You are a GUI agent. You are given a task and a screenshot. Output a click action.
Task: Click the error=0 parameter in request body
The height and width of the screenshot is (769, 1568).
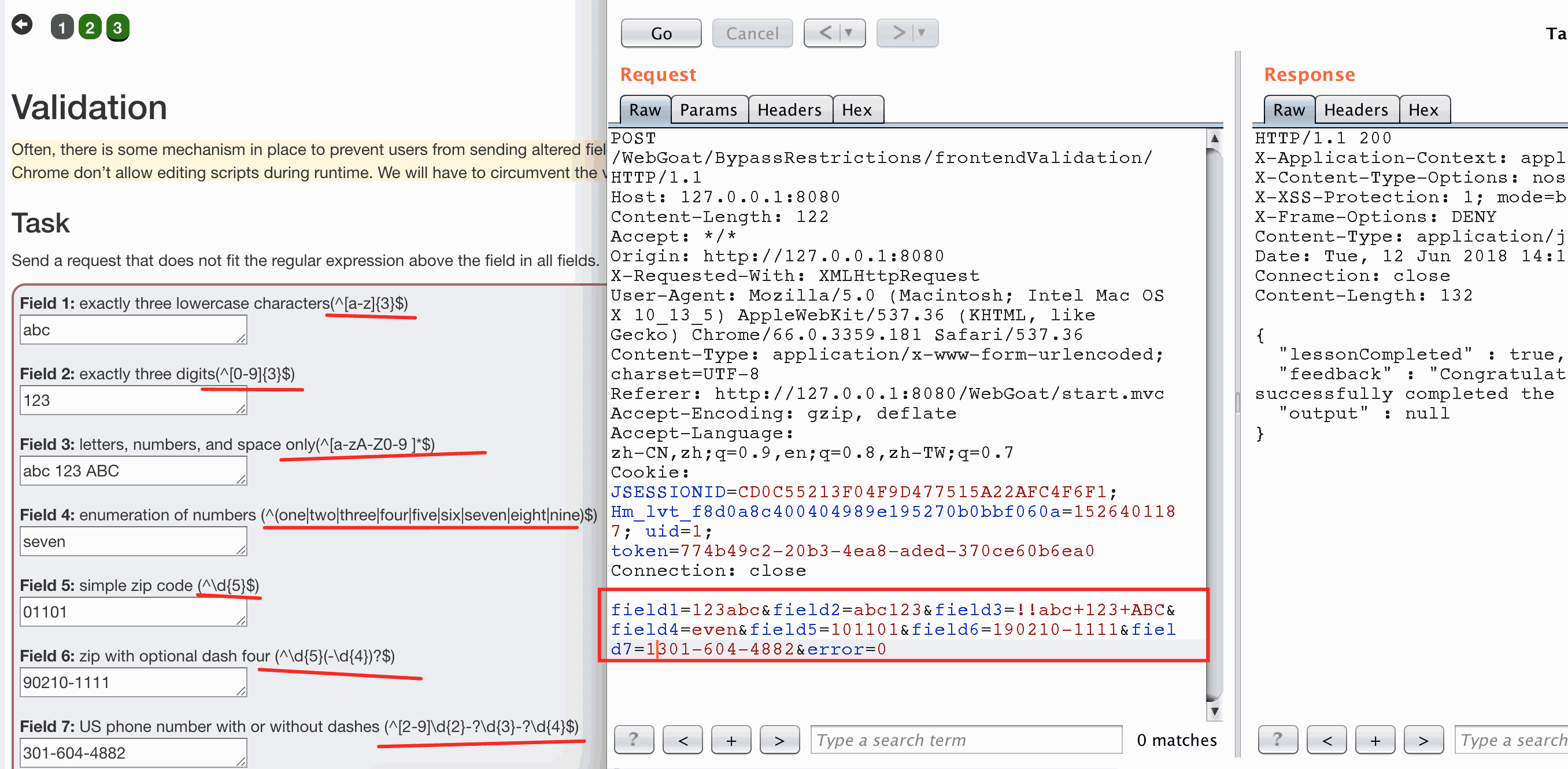(x=846, y=649)
